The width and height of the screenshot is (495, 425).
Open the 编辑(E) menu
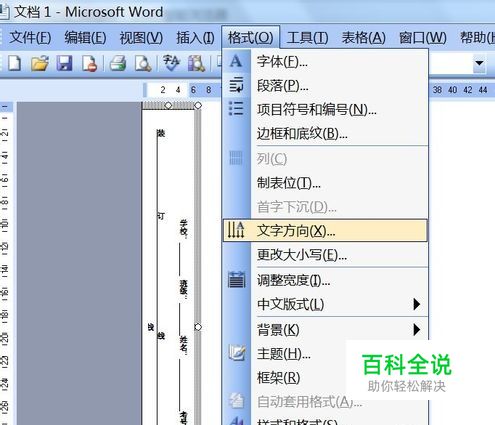[85, 37]
